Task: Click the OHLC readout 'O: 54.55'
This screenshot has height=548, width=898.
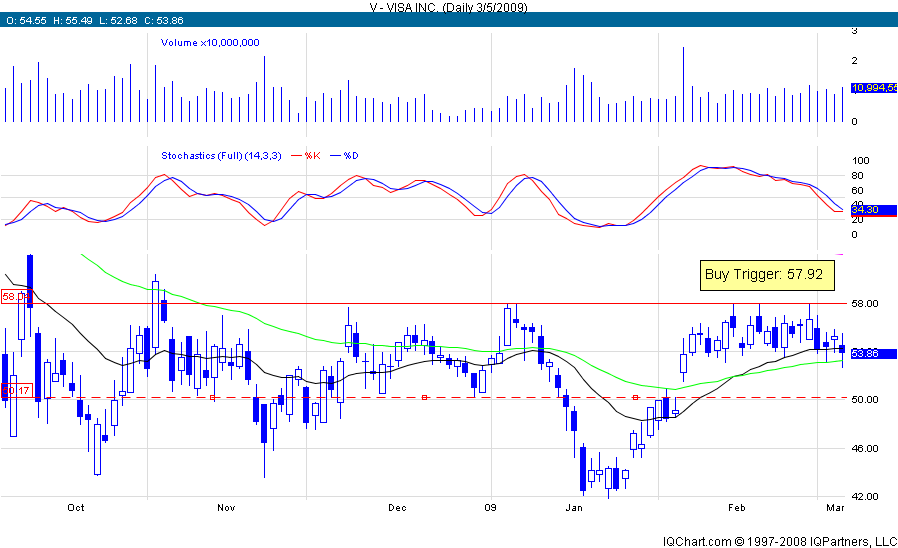Action: coord(26,21)
